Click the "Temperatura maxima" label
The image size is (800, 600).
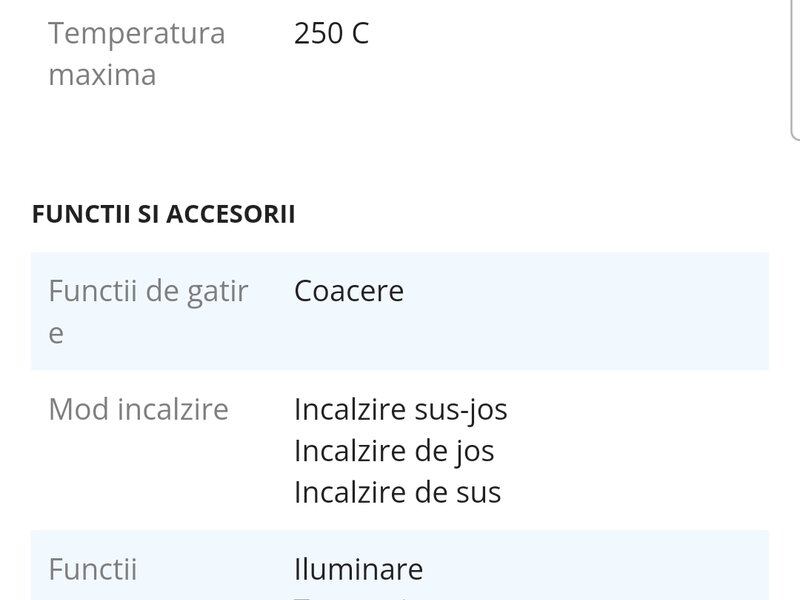(136, 54)
